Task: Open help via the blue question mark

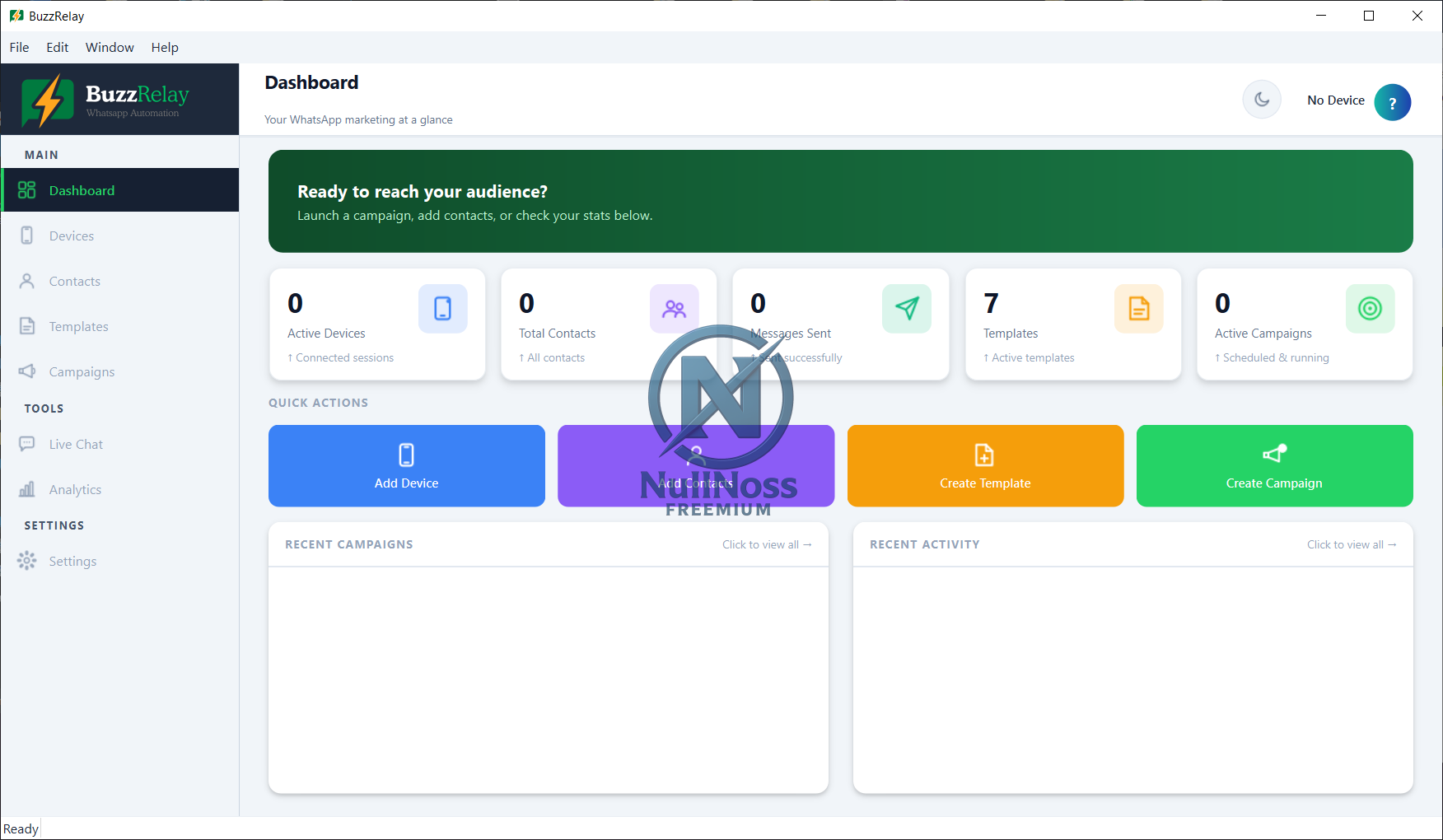Action: 1392,103
